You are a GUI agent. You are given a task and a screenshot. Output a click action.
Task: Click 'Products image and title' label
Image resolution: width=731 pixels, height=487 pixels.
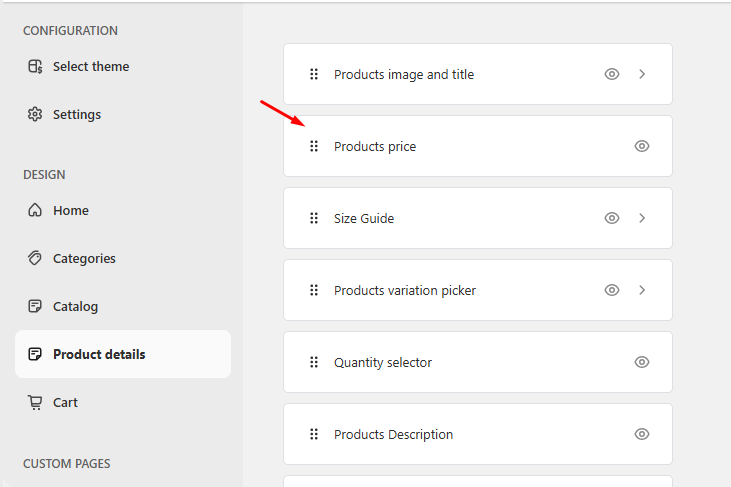click(404, 75)
